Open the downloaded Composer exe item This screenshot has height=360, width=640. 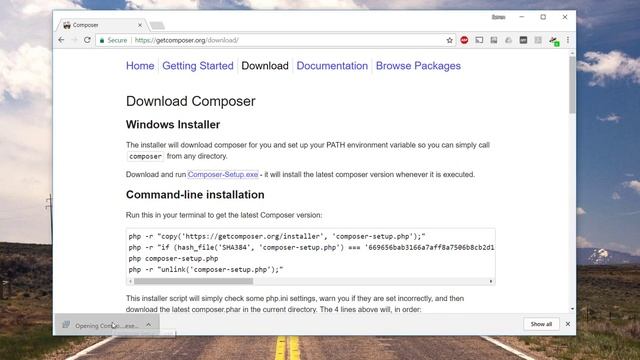pos(106,325)
